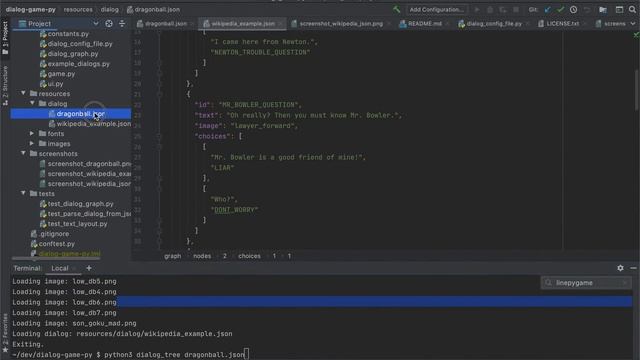Click "Loading image: son_goku_mad.png" terminal line
The height and width of the screenshot is (360, 640).
pos(74,323)
